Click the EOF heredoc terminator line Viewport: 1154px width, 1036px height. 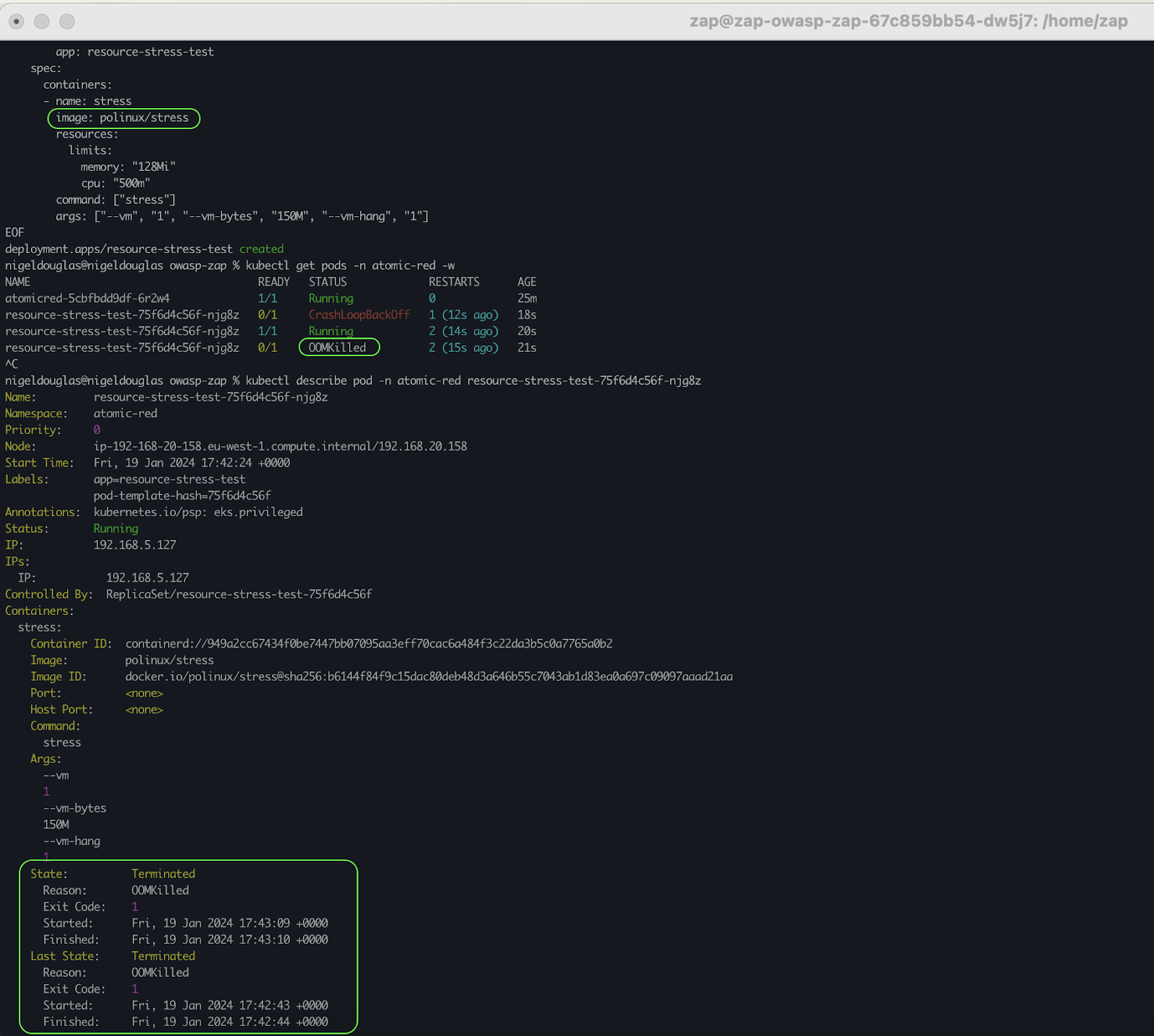click(x=14, y=233)
